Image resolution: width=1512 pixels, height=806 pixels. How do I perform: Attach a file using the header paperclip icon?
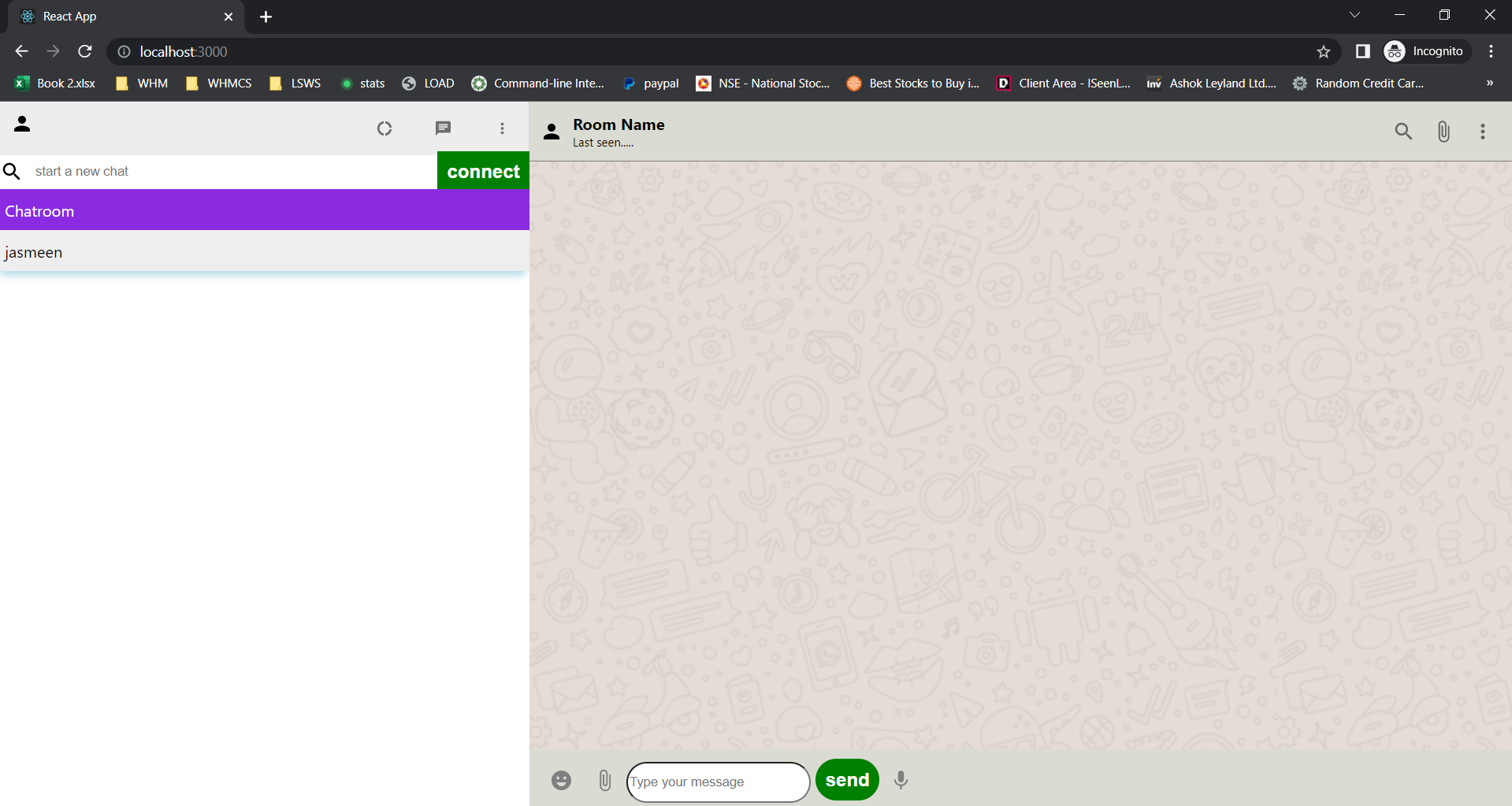coord(1443,131)
